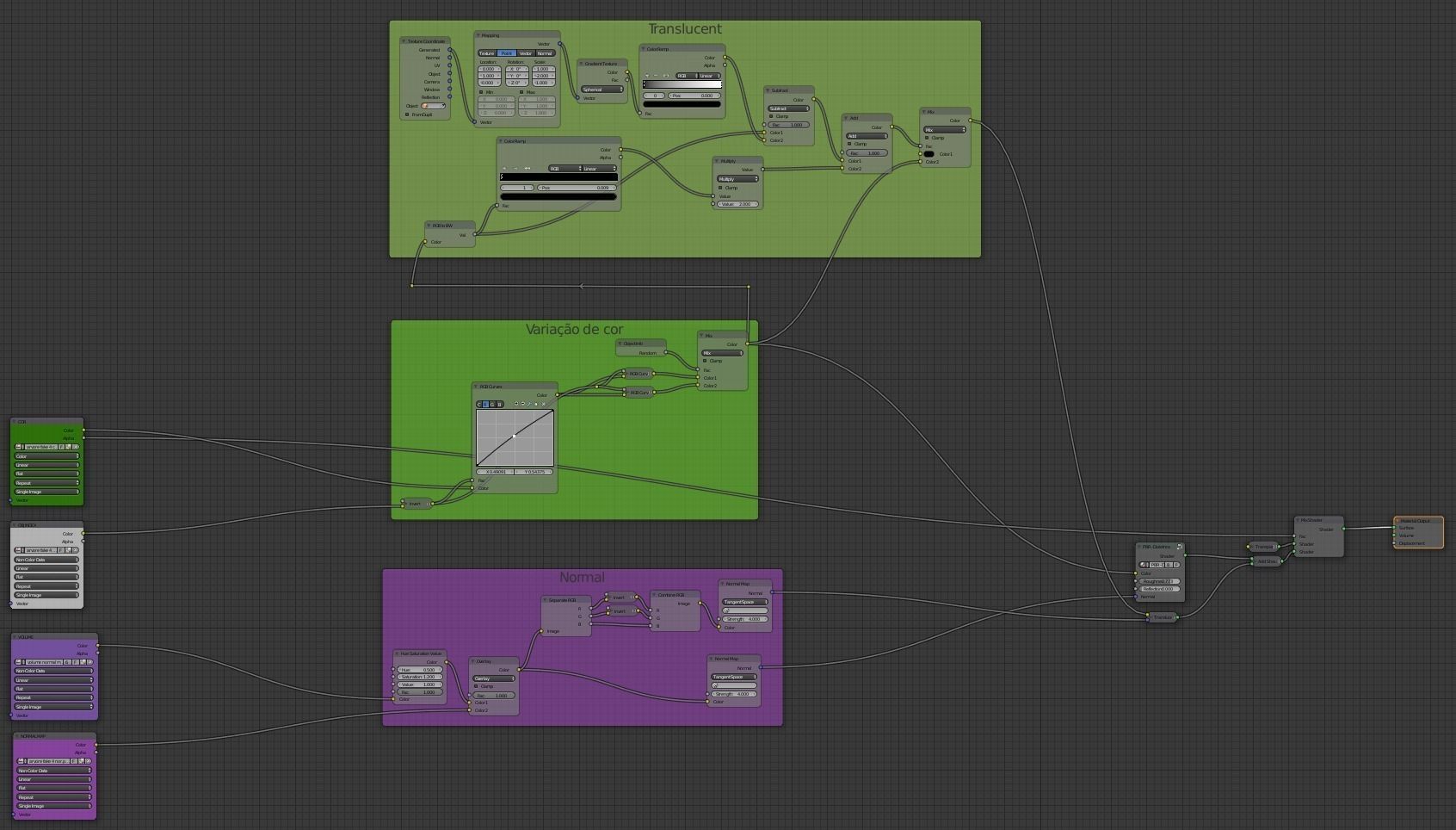Click the flip color ramp icon on ColorRamp node

[x=665, y=76]
